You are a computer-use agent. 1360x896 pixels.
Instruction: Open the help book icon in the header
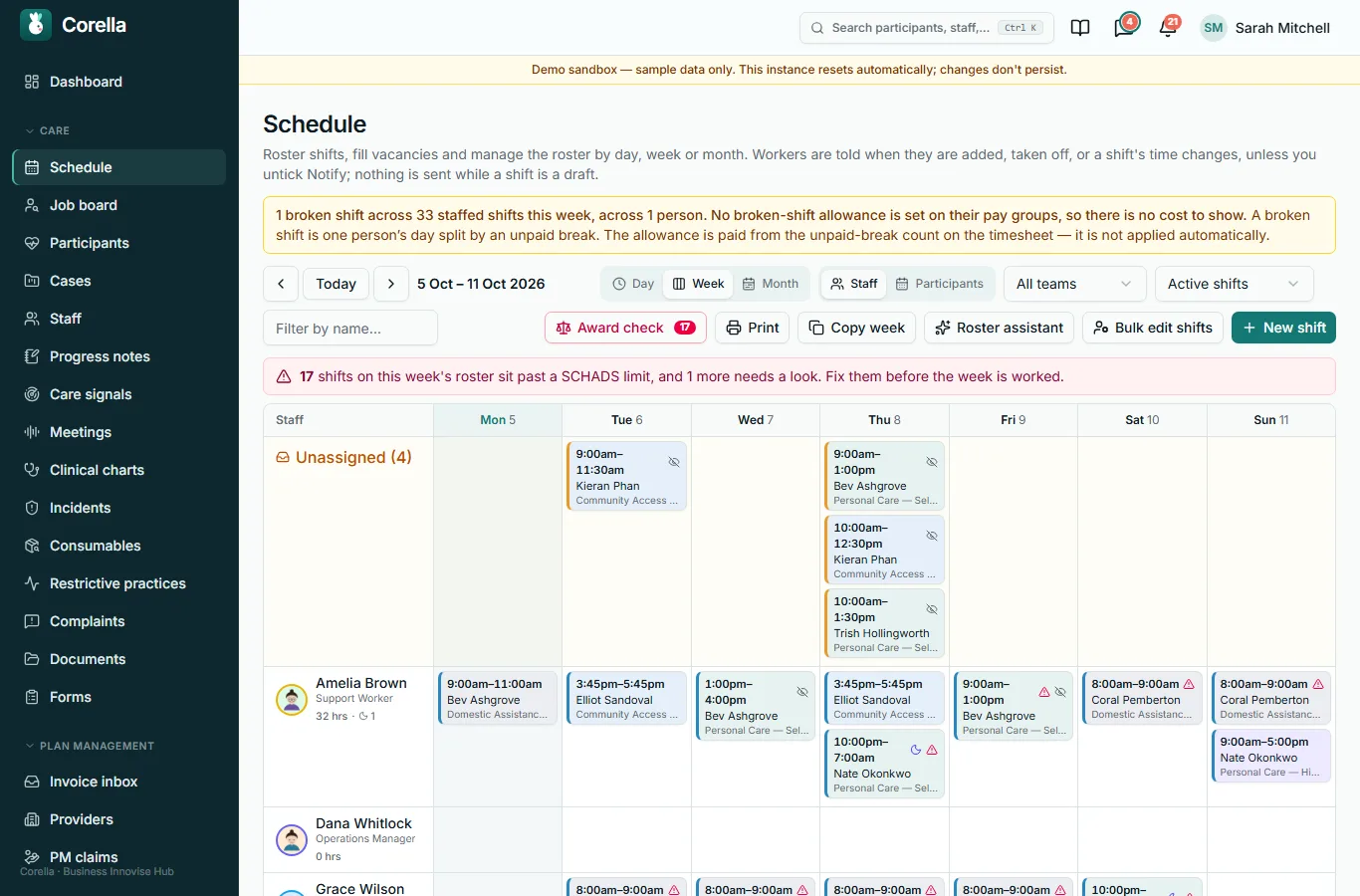click(x=1080, y=28)
